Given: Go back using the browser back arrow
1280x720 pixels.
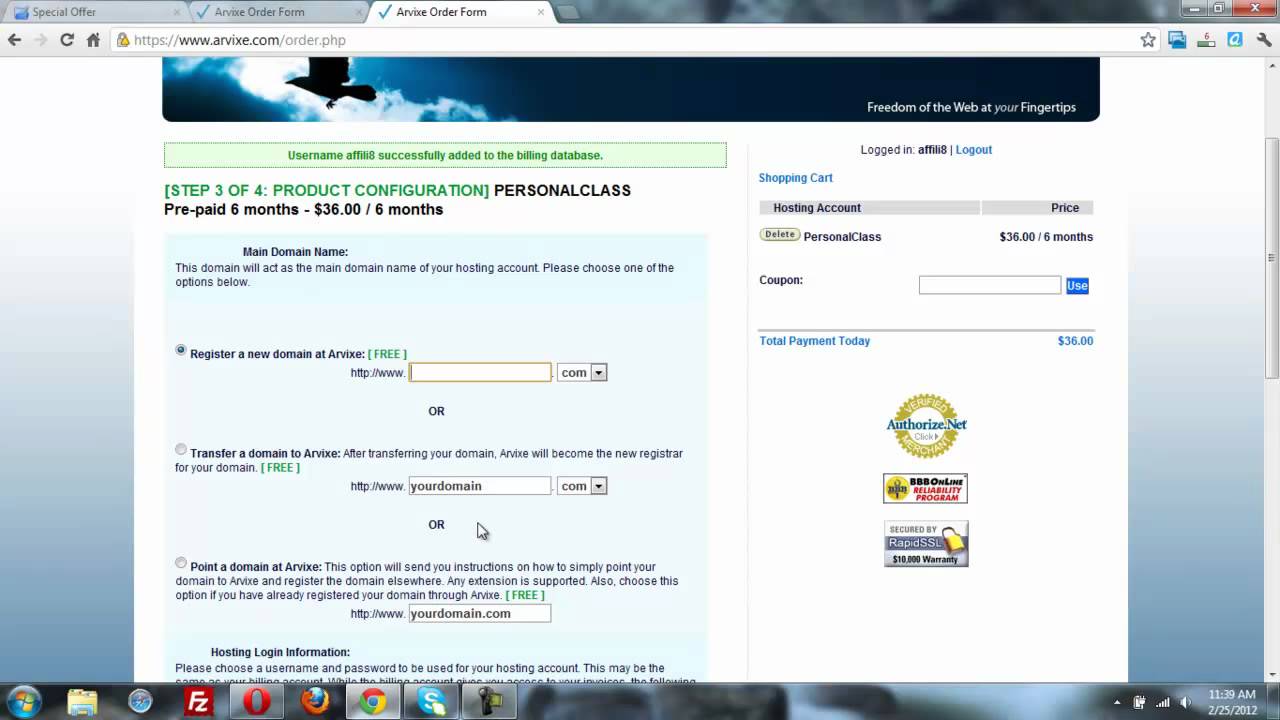Looking at the screenshot, I should [x=14, y=40].
